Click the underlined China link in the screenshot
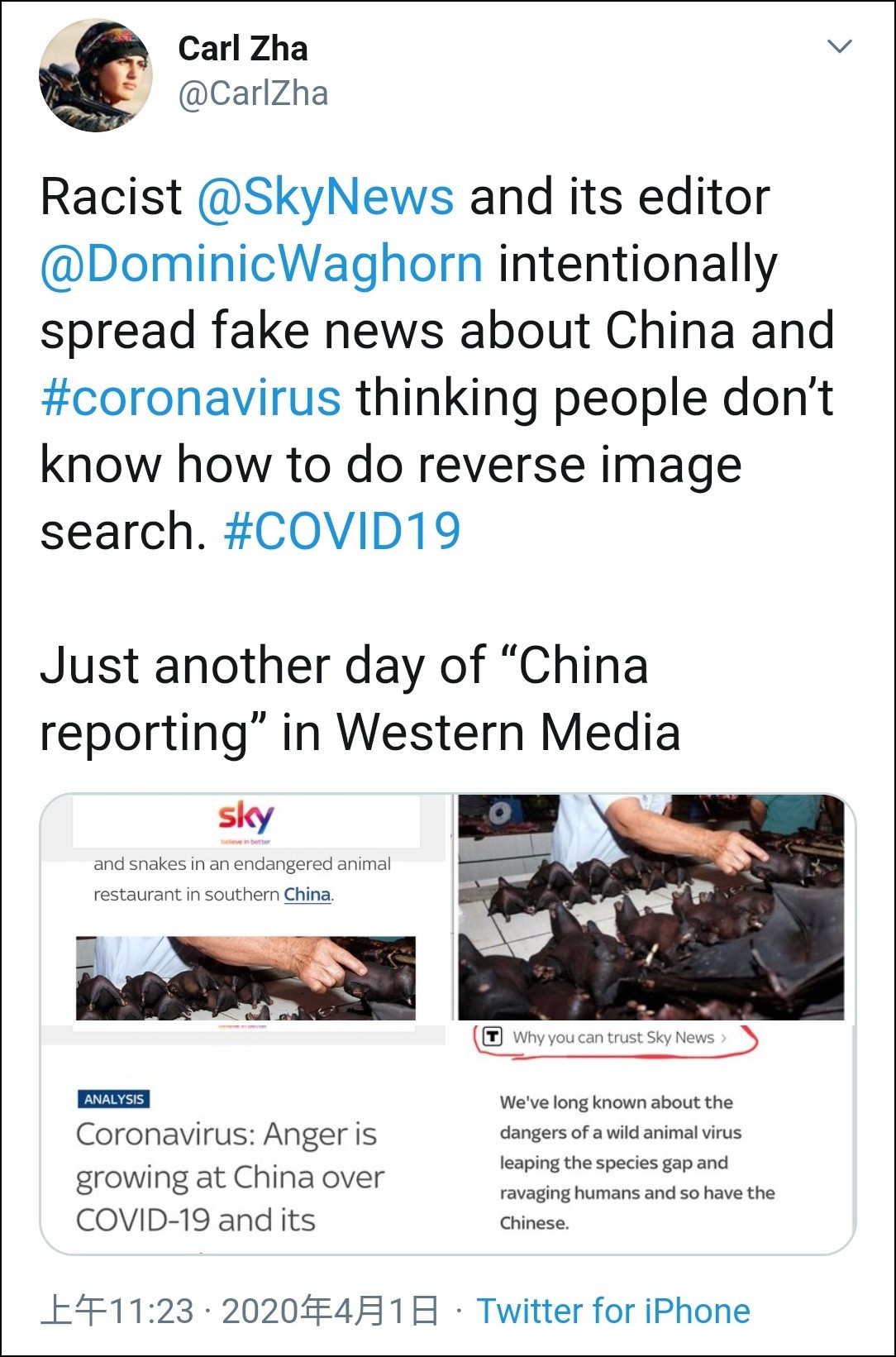Image resolution: width=896 pixels, height=1357 pixels. [x=307, y=895]
